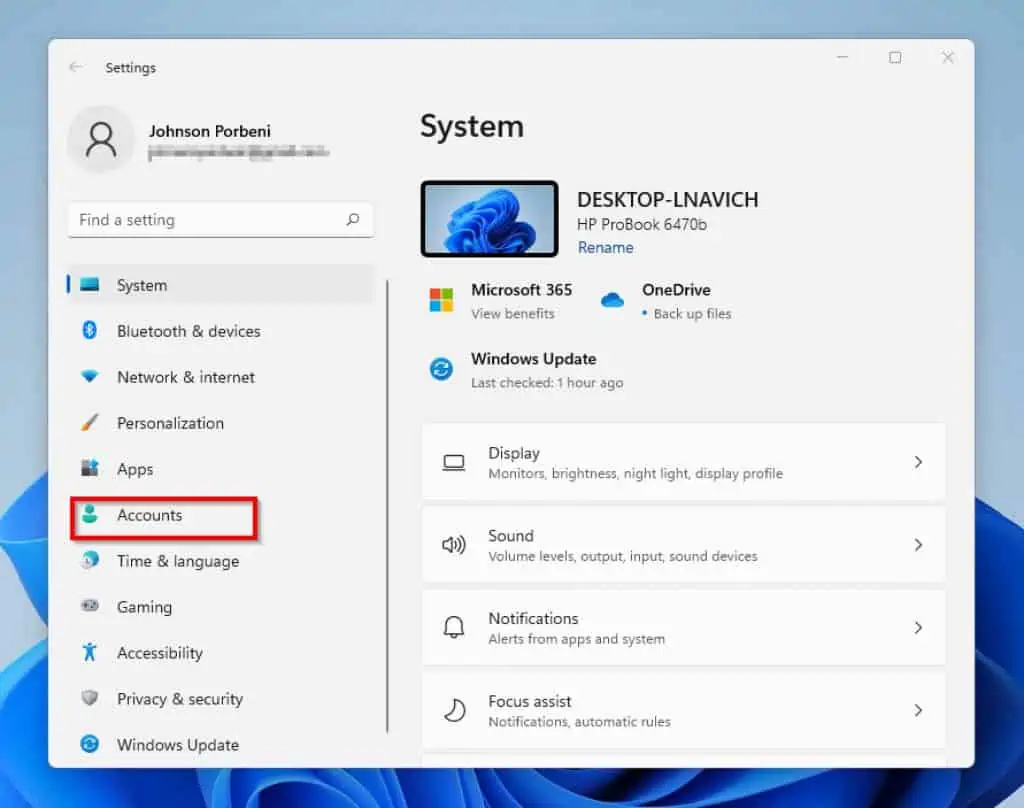This screenshot has height=808, width=1024.
Task: Click the back arrow in Settings
Action: [x=77, y=67]
